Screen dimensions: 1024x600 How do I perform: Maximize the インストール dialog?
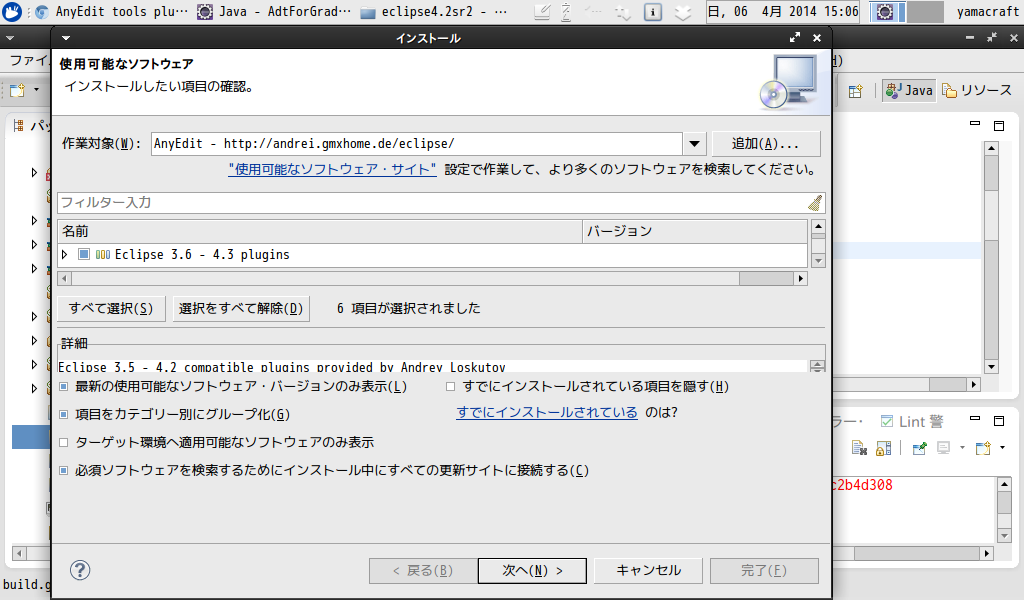[x=795, y=38]
